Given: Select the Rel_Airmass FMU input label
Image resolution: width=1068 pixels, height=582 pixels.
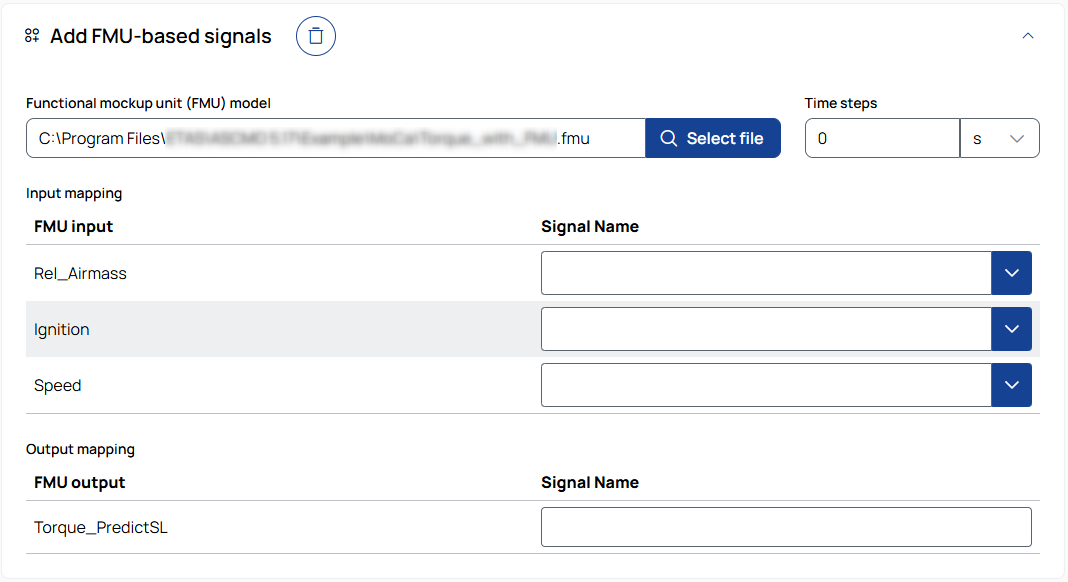Looking at the screenshot, I should click(80, 273).
